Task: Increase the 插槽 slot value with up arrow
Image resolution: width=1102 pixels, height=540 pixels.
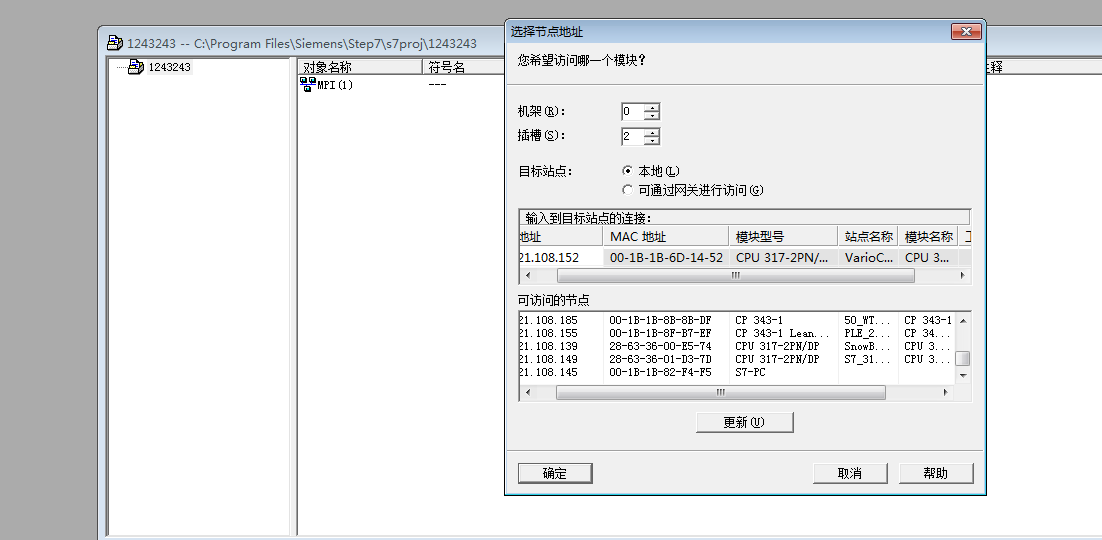Action: (x=653, y=132)
